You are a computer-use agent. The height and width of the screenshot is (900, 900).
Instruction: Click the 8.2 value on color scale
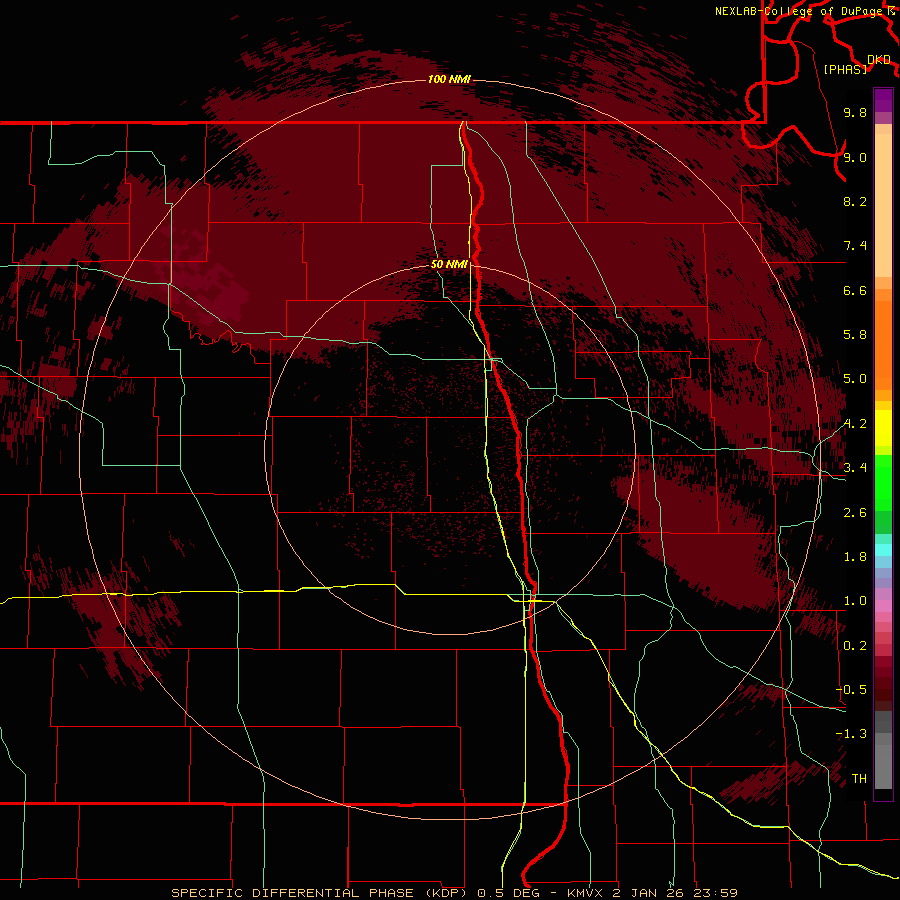[x=855, y=201]
